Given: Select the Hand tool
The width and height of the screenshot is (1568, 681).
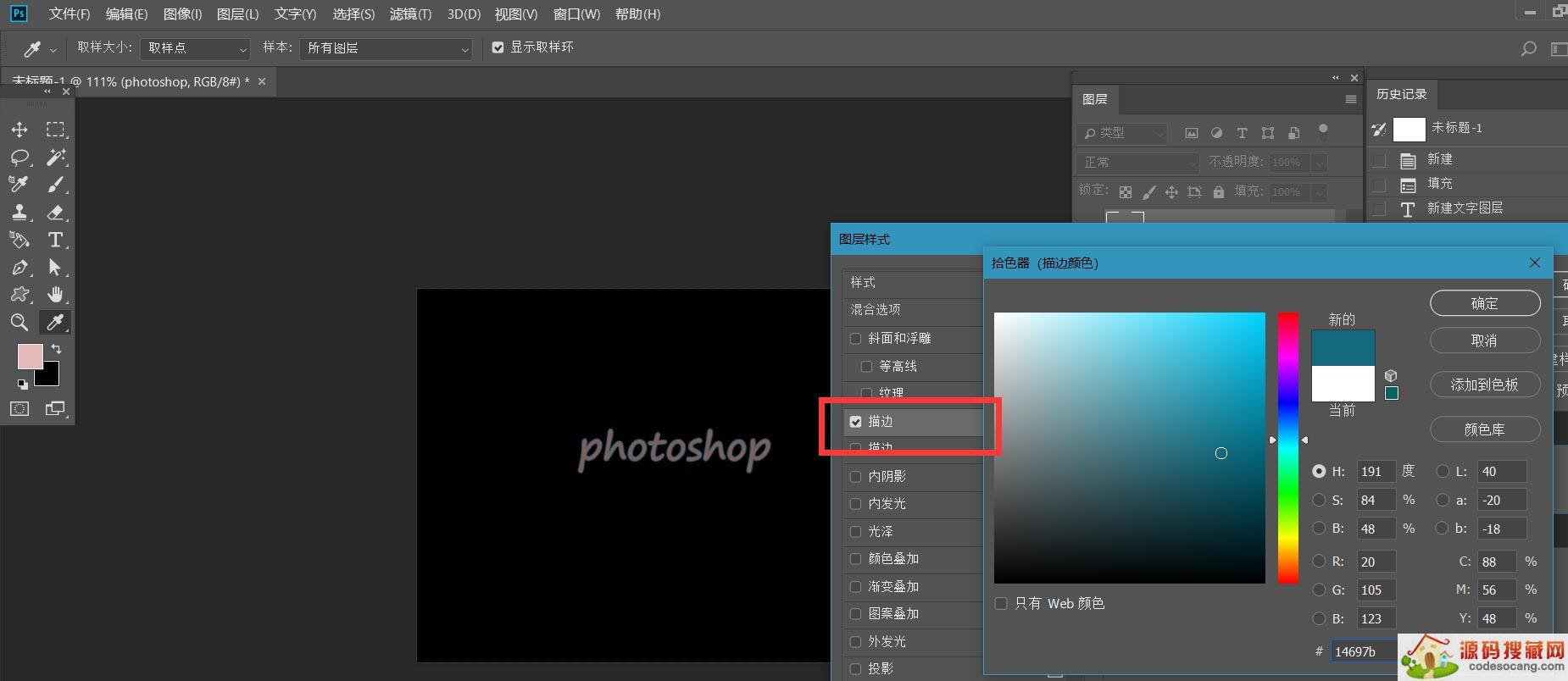Looking at the screenshot, I should pyautogui.click(x=56, y=295).
